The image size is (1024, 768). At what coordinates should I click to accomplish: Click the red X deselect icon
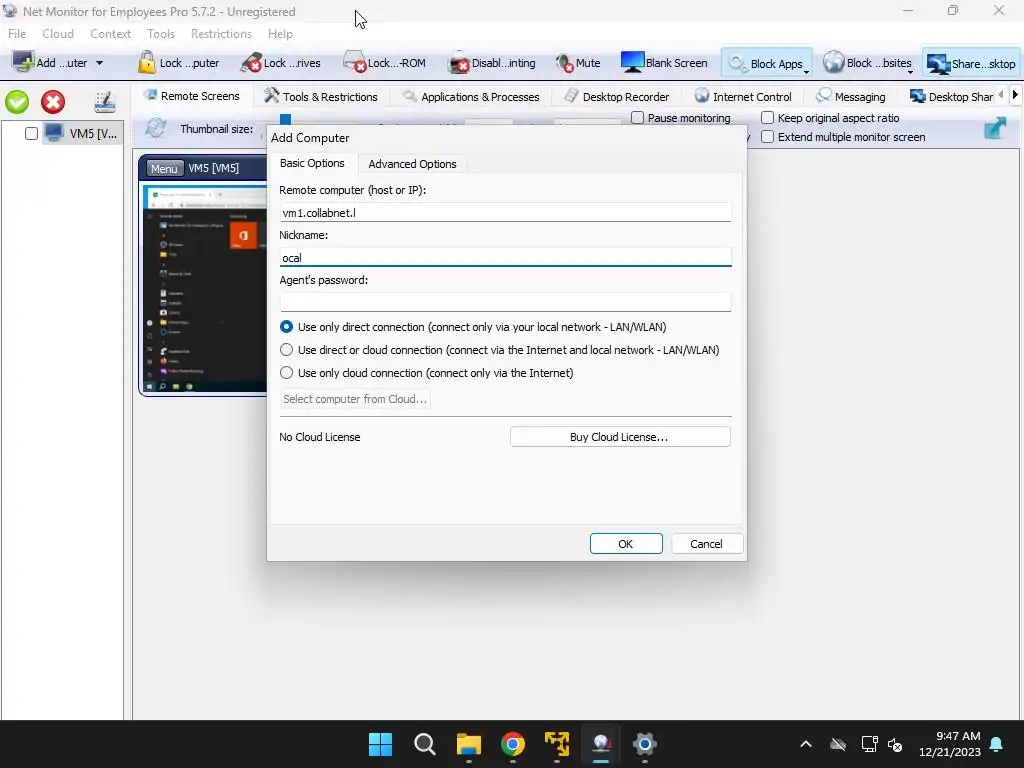tap(53, 102)
